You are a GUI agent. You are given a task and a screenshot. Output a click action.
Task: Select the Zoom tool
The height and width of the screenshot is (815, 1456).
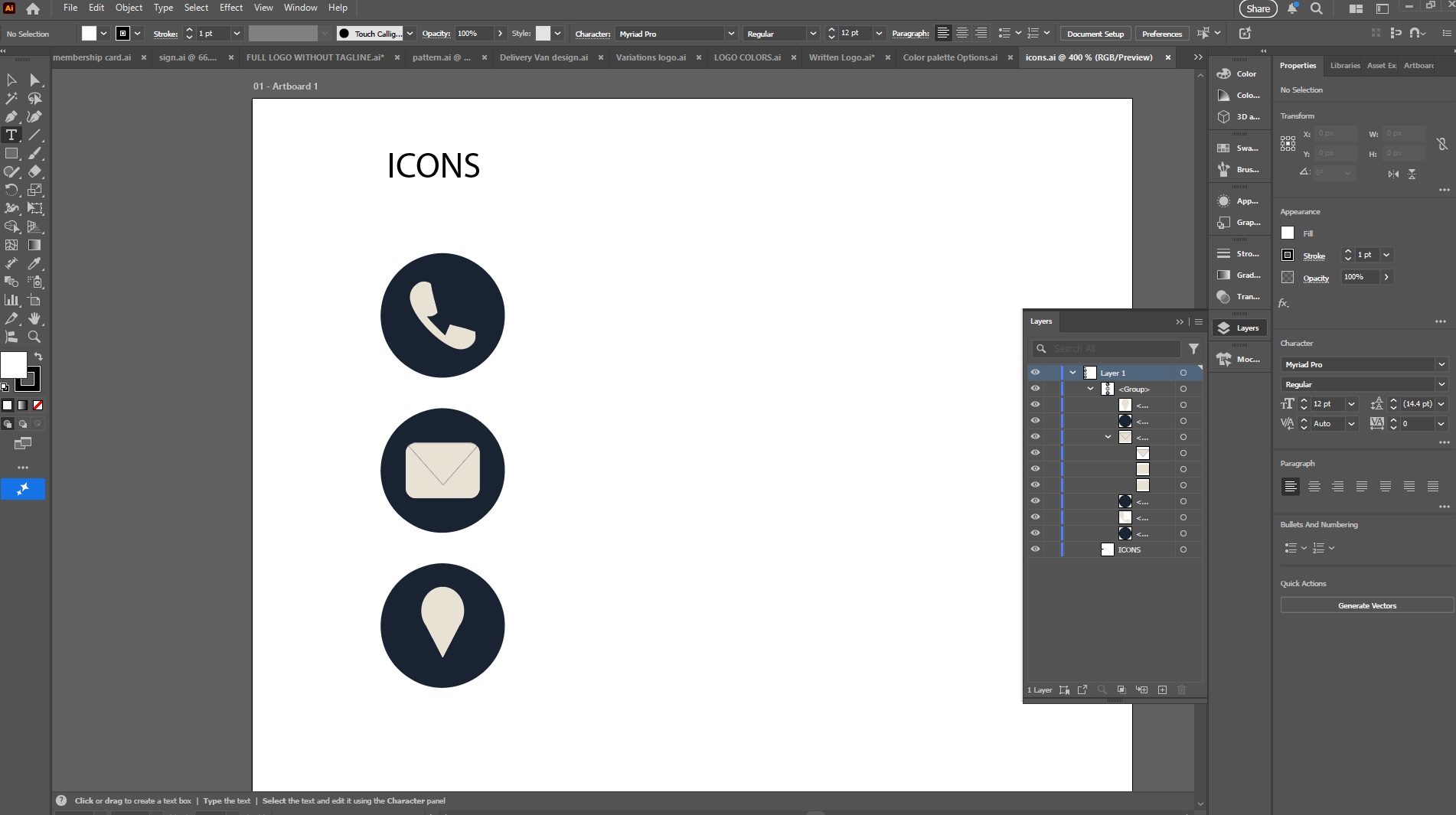[34, 337]
